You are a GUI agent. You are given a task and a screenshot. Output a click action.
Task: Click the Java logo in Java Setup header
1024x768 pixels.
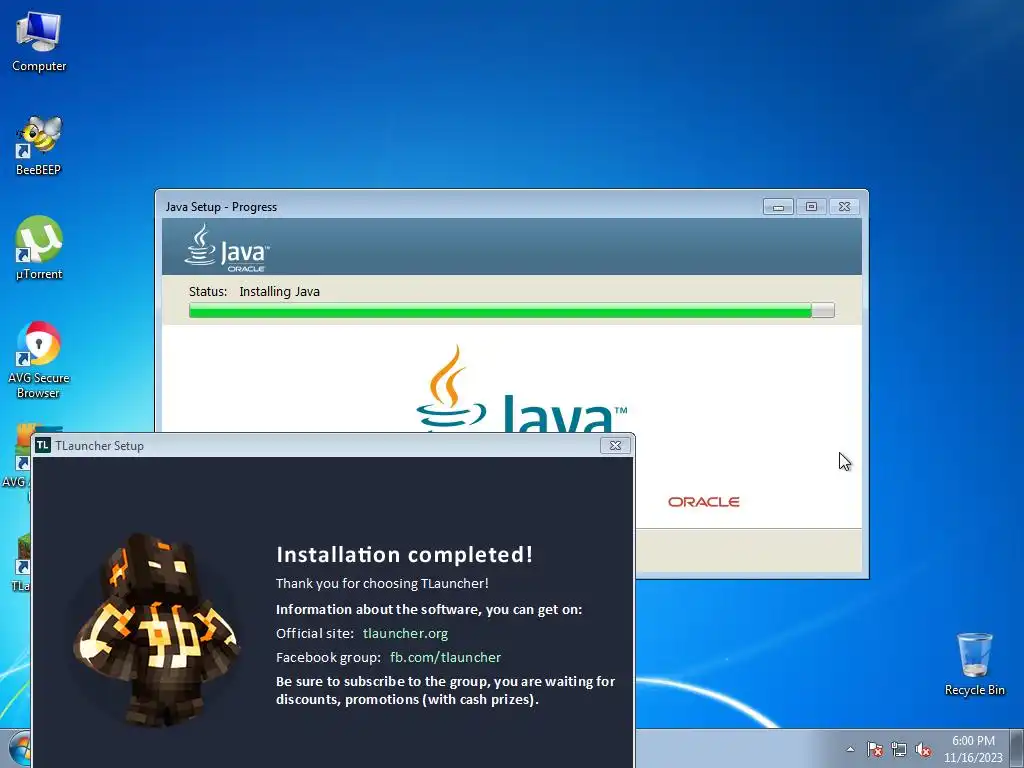[x=227, y=248]
